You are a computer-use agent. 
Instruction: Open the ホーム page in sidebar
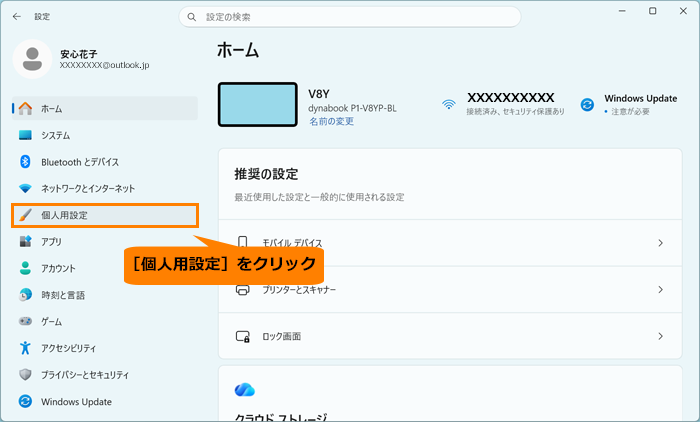pos(104,109)
